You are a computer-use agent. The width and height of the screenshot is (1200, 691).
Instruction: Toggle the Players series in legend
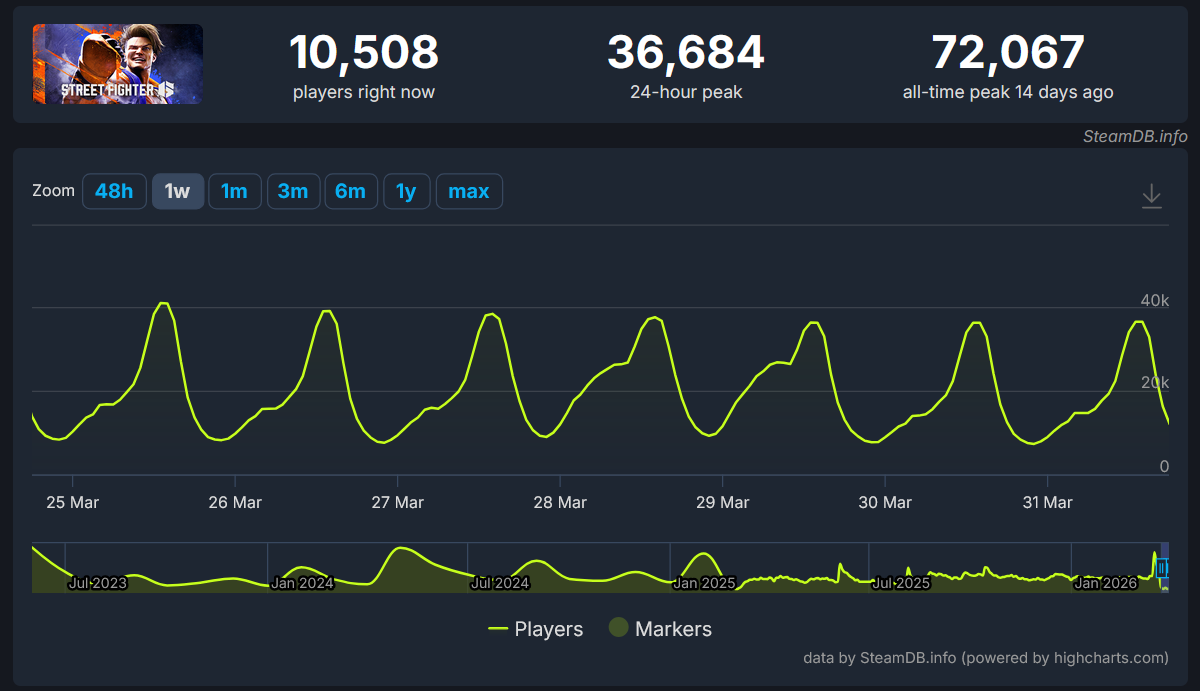coord(536,629)
